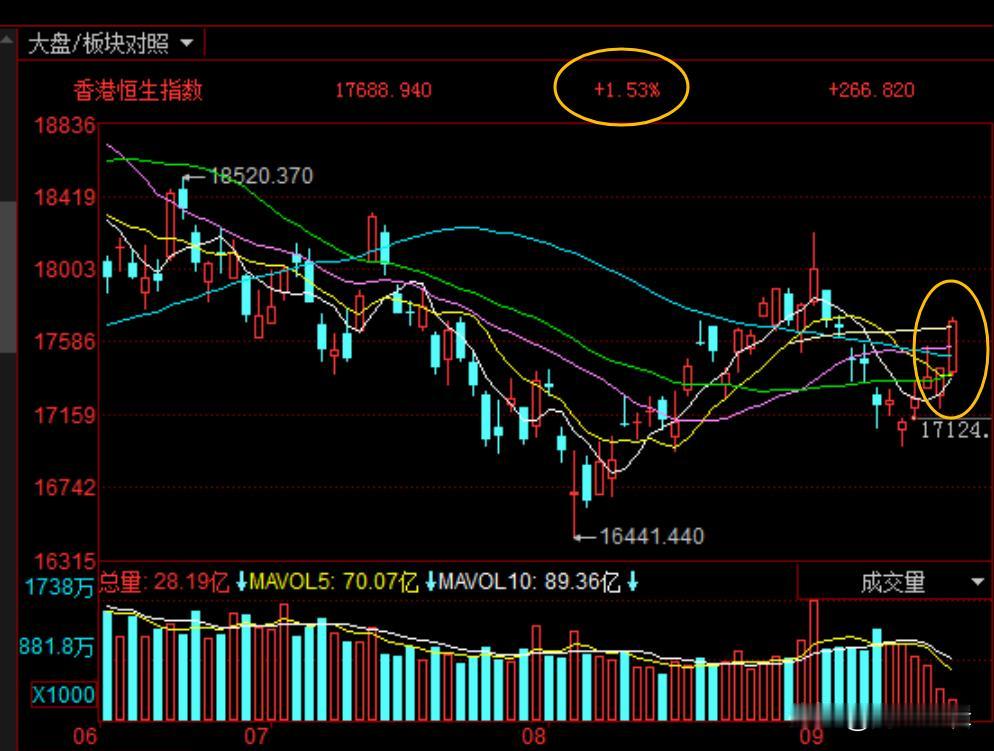Click the MAVOL5: 70.07亿 readout
The height and width of the screenshot is (751, 994).
(334, 581)
